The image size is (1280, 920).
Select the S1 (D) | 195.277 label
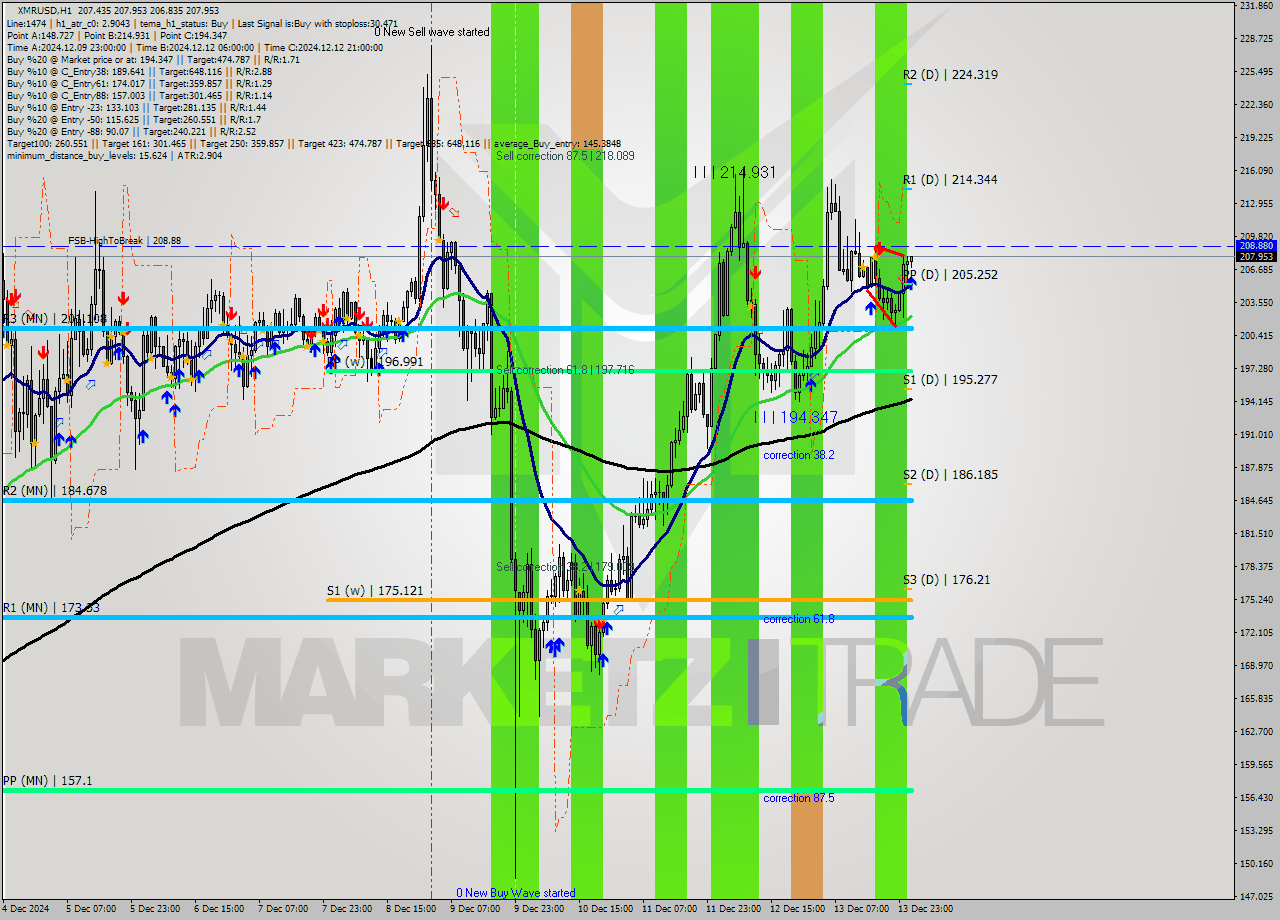(950, 380)
